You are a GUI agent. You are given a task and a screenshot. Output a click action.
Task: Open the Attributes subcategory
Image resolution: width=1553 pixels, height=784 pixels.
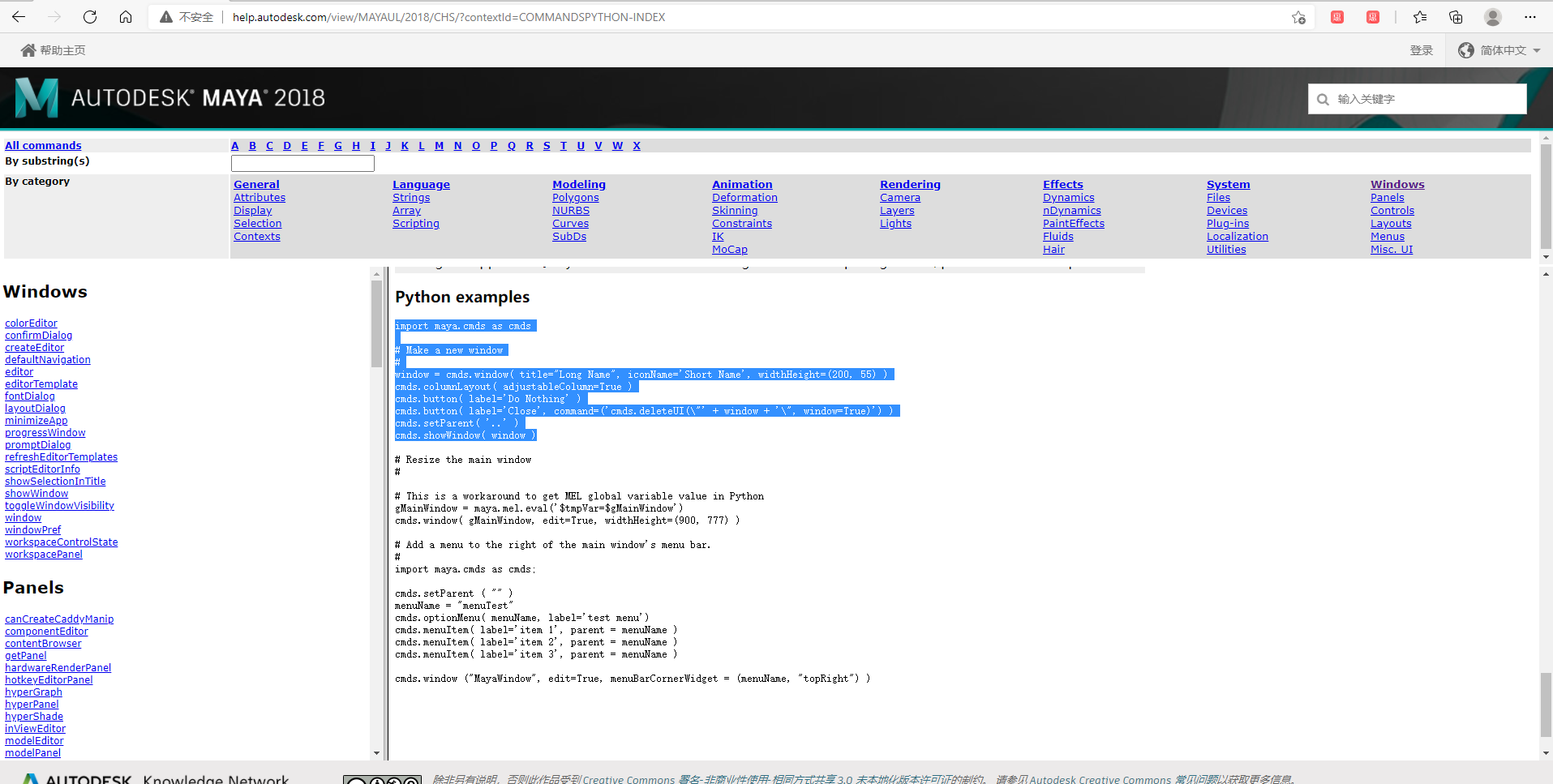(260, 198)
